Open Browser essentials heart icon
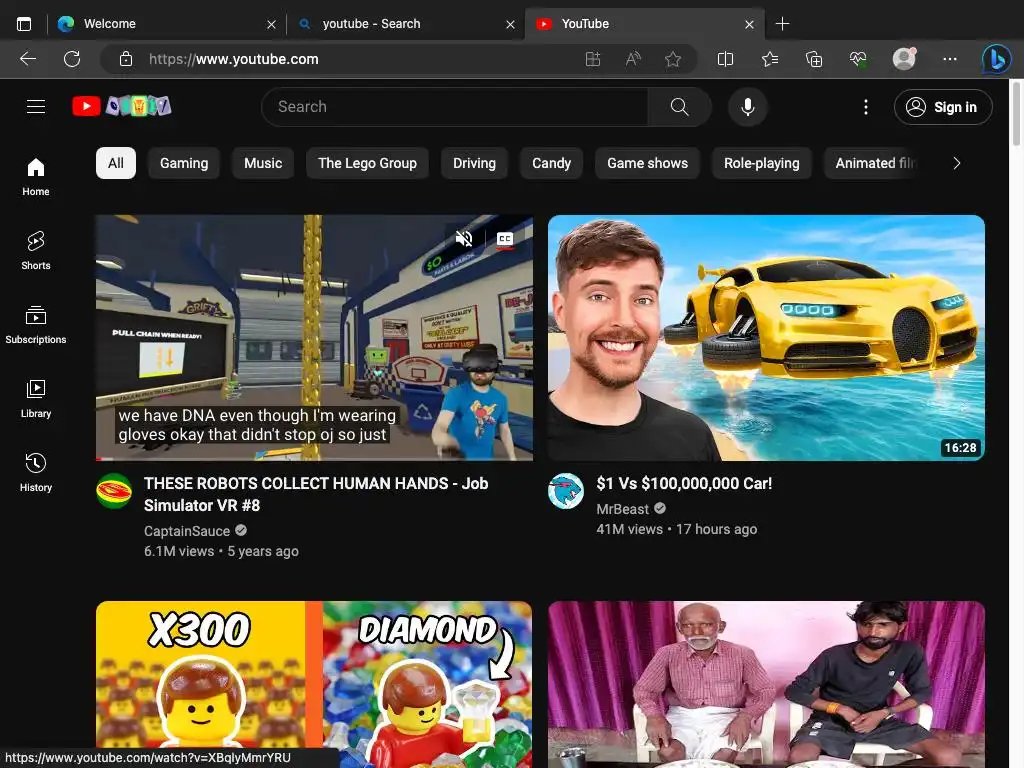The width and height of the screenshot is (1024, 768). (858, 59)
